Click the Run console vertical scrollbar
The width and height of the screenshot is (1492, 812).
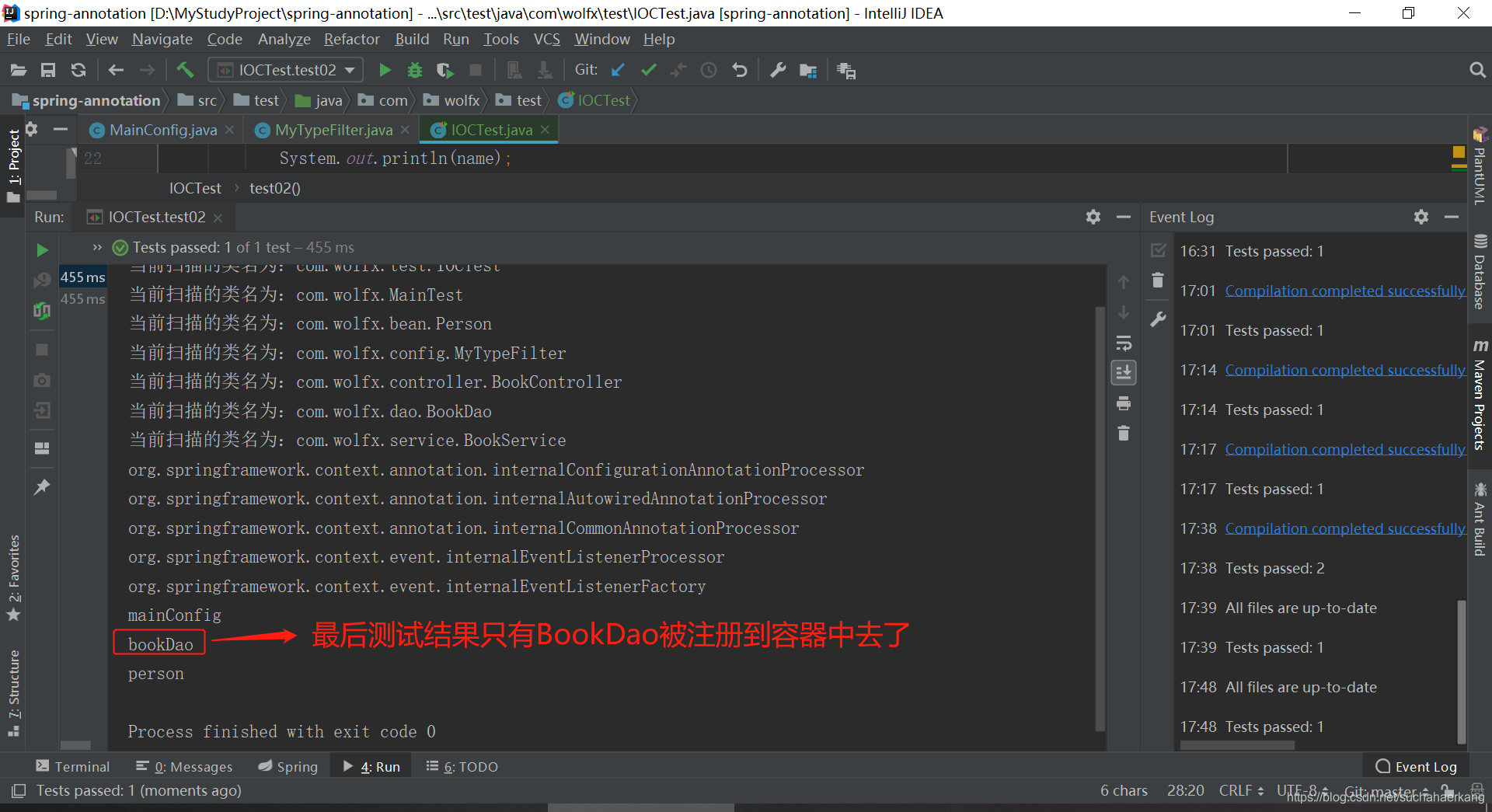[1100, 519]
